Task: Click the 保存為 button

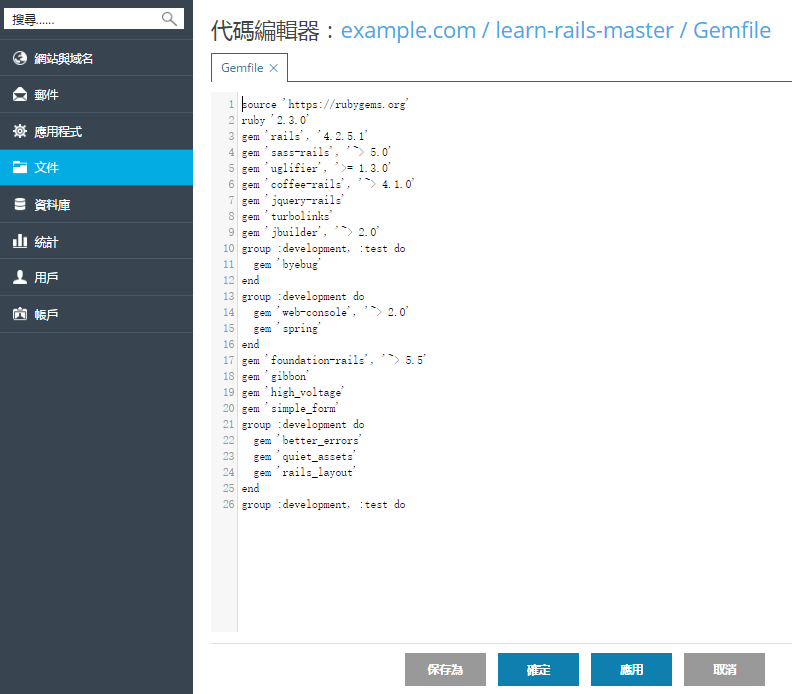Action: (445, 669)
